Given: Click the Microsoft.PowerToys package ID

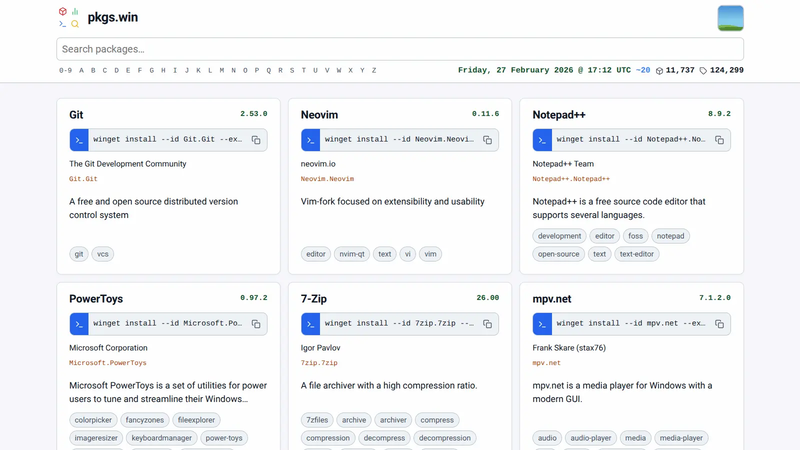Looking at the screenshot, I should [108, 363].
